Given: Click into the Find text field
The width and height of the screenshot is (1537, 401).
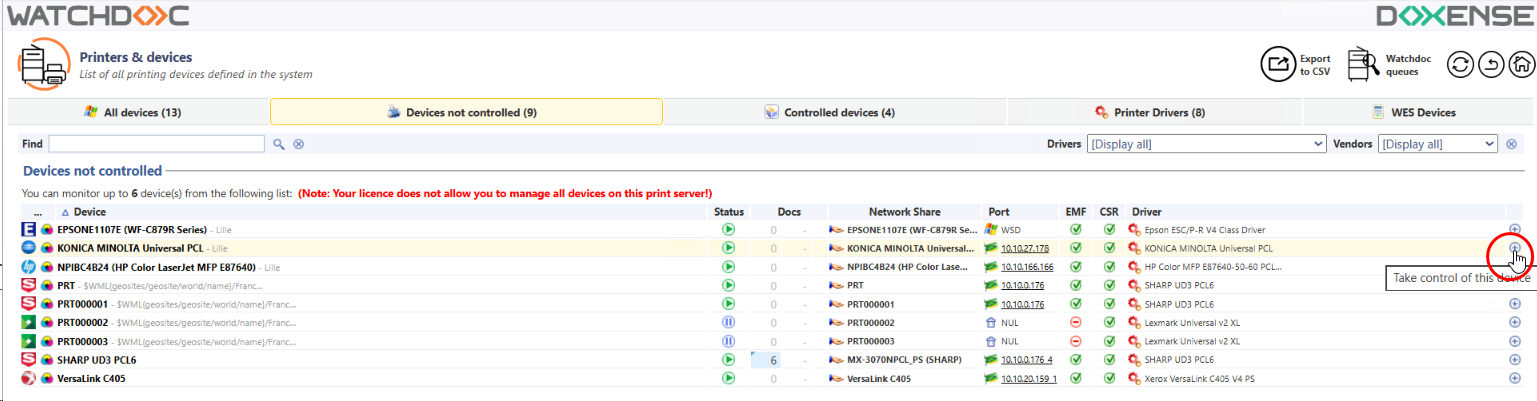Looking at the screenshot, I should (156, 144).
